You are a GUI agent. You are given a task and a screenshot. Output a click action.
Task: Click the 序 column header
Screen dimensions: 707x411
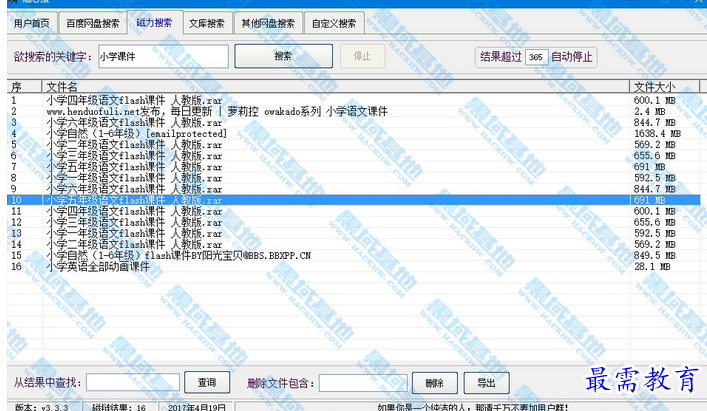coord(24,87)
